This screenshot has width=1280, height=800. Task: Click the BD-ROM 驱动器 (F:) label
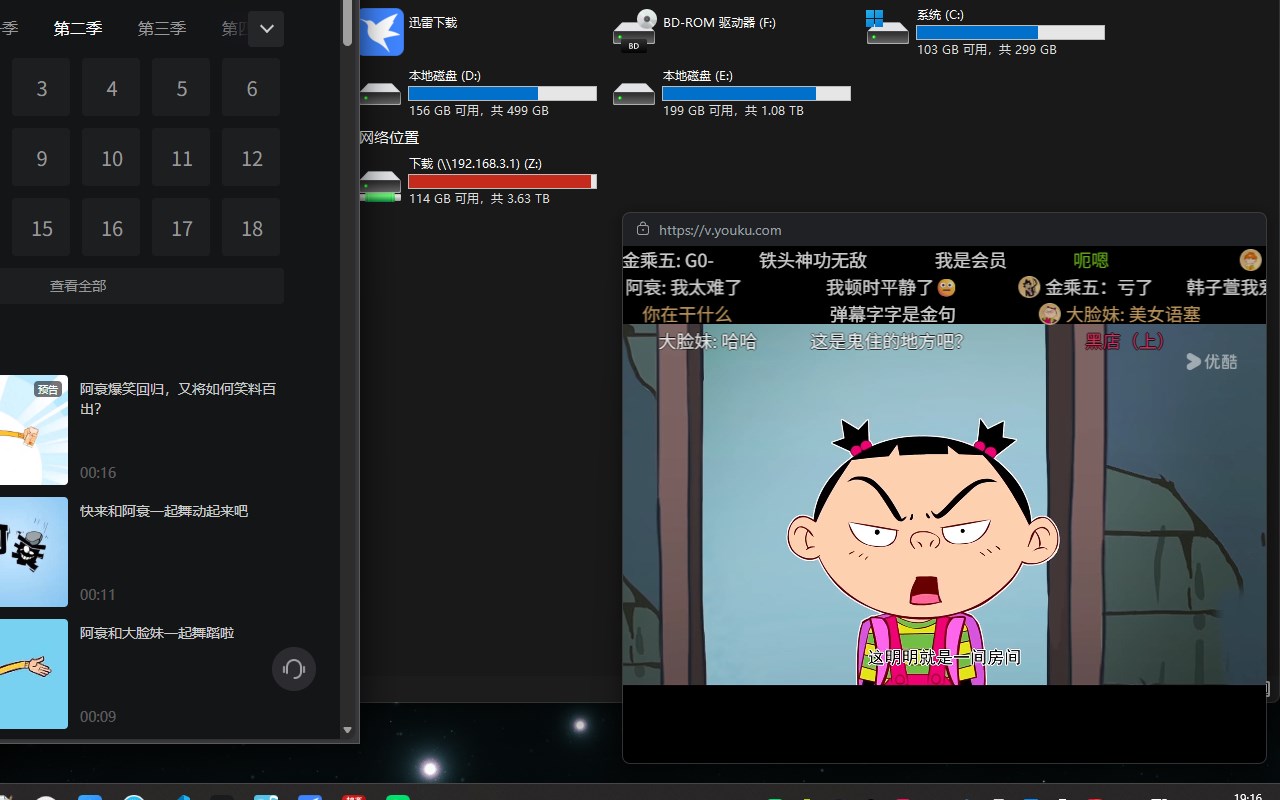[719, 22]
